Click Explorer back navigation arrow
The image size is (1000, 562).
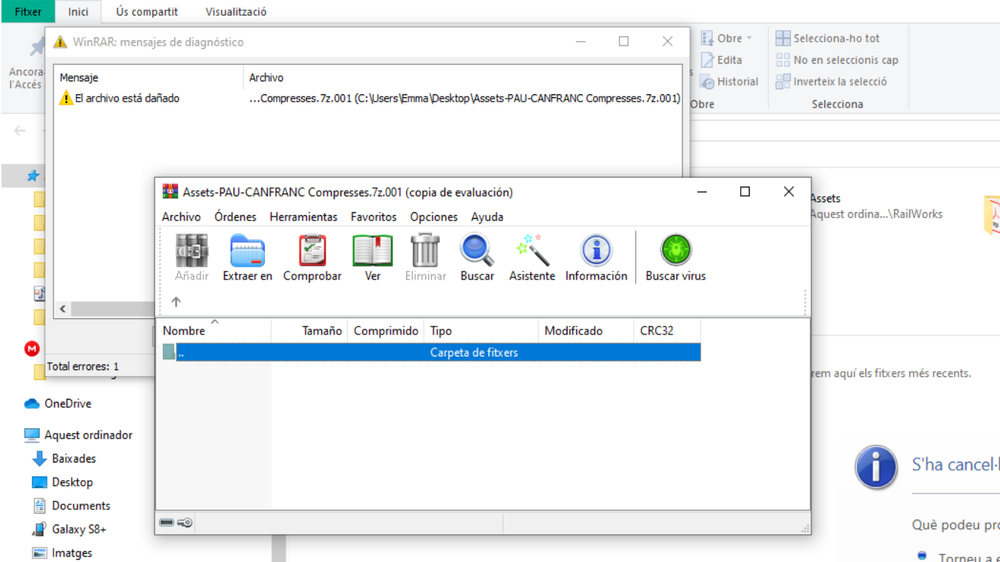(x=20, y=131)
